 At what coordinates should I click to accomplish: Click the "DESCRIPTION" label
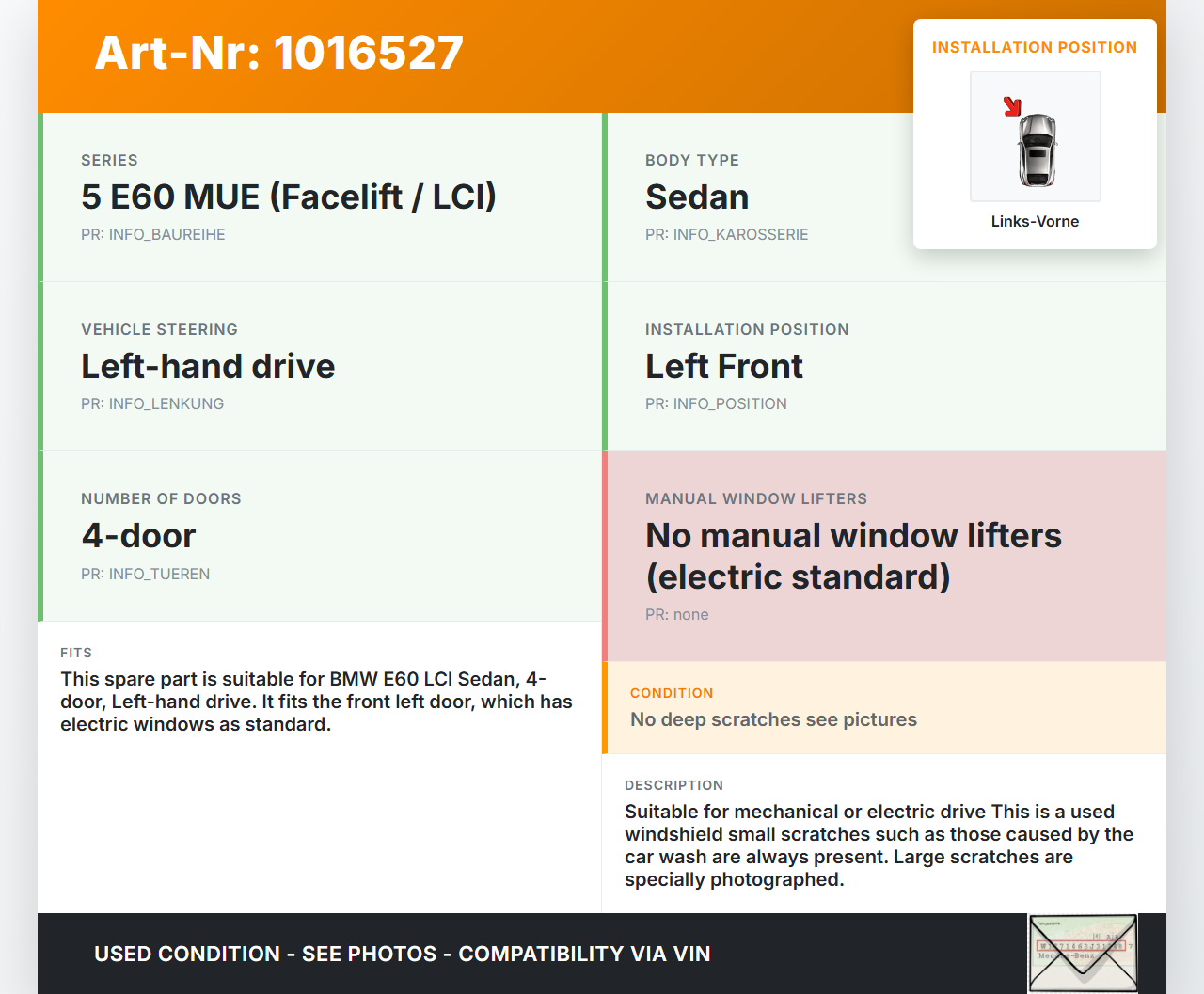pos(674,785)
